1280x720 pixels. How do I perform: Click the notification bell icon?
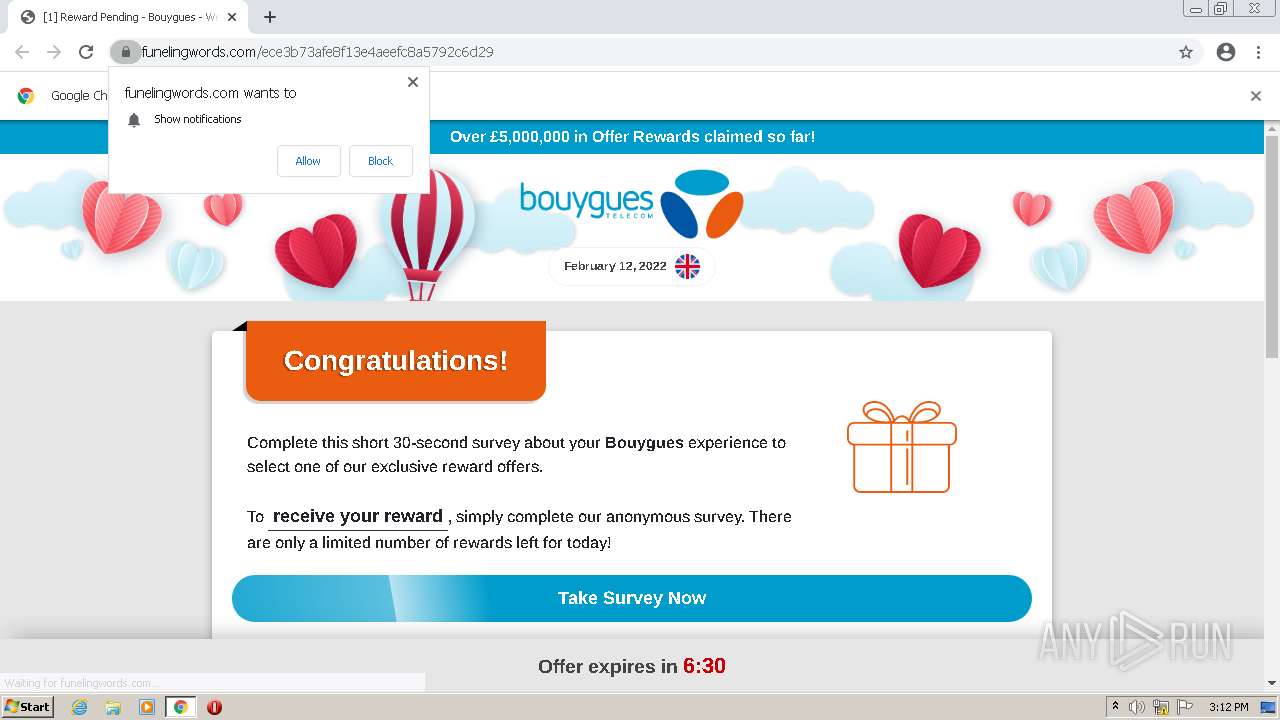point(134,120)
